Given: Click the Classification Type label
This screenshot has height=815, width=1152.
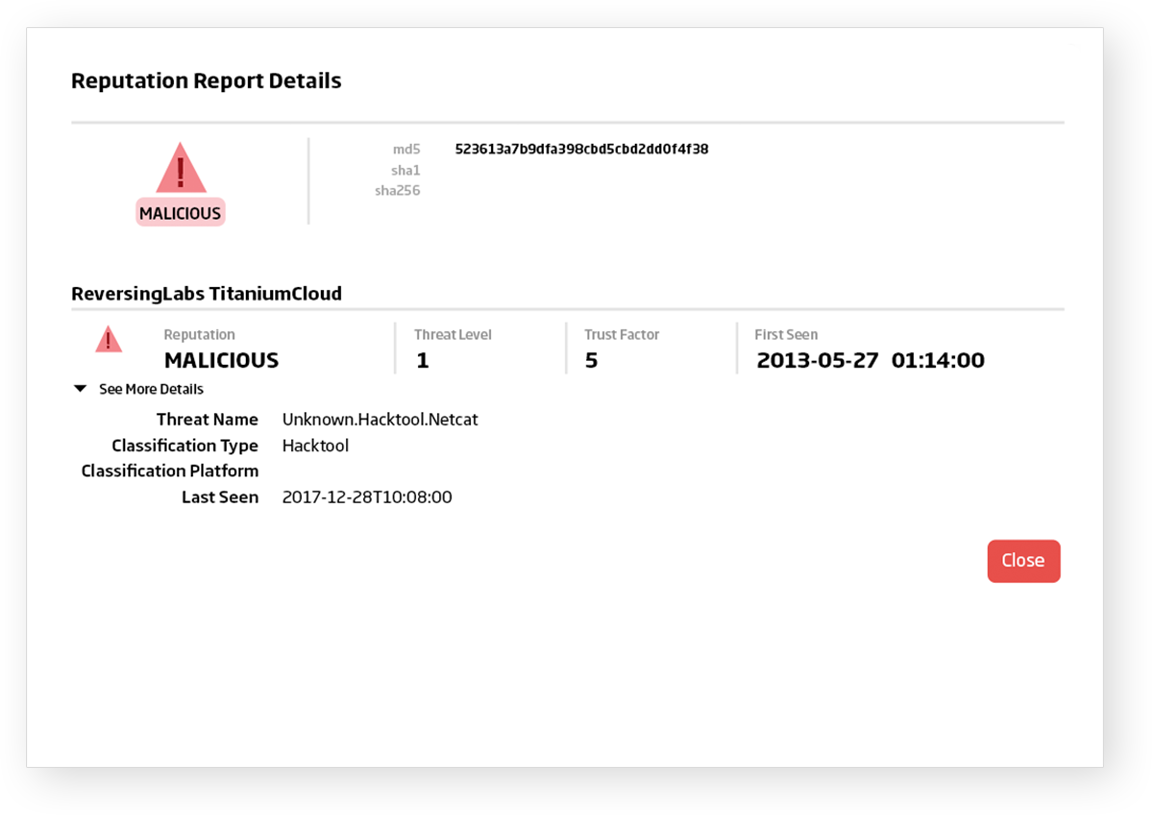Looking at the screenshot, I should pyautogui.click(x=185, y=446).
